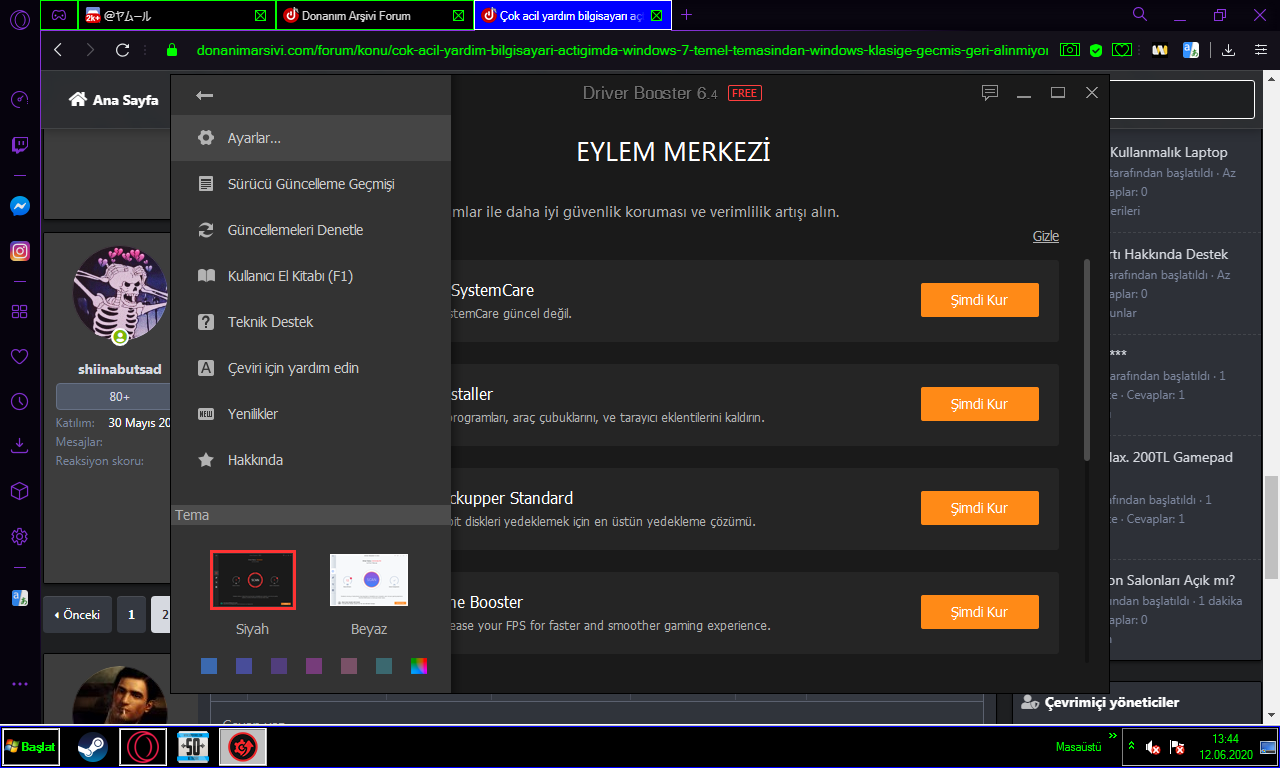Click Şimdi Kur for SystemCare
The width and height of the screenshot is (1280, 768).
(979, 300)
